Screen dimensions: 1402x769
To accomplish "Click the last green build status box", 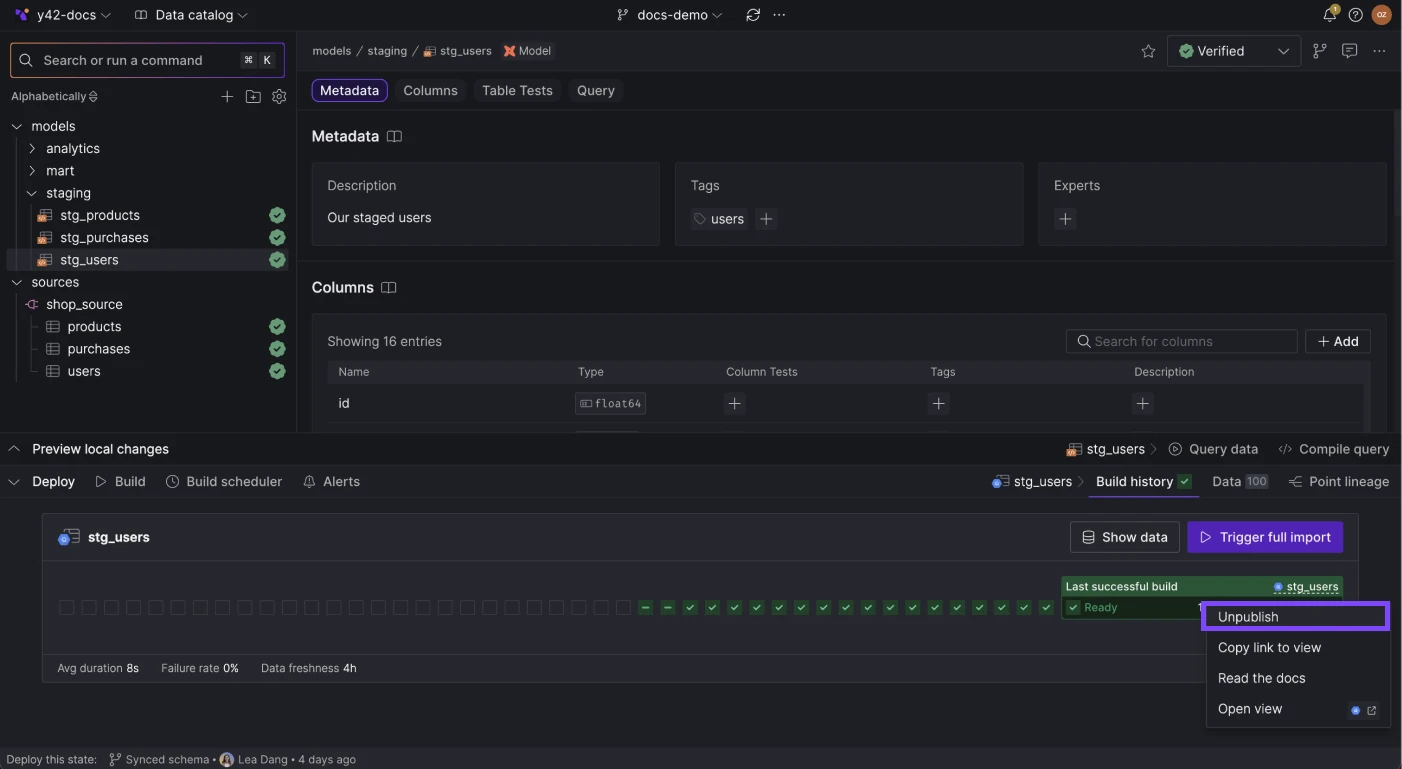I will [x=1046, y=607].
